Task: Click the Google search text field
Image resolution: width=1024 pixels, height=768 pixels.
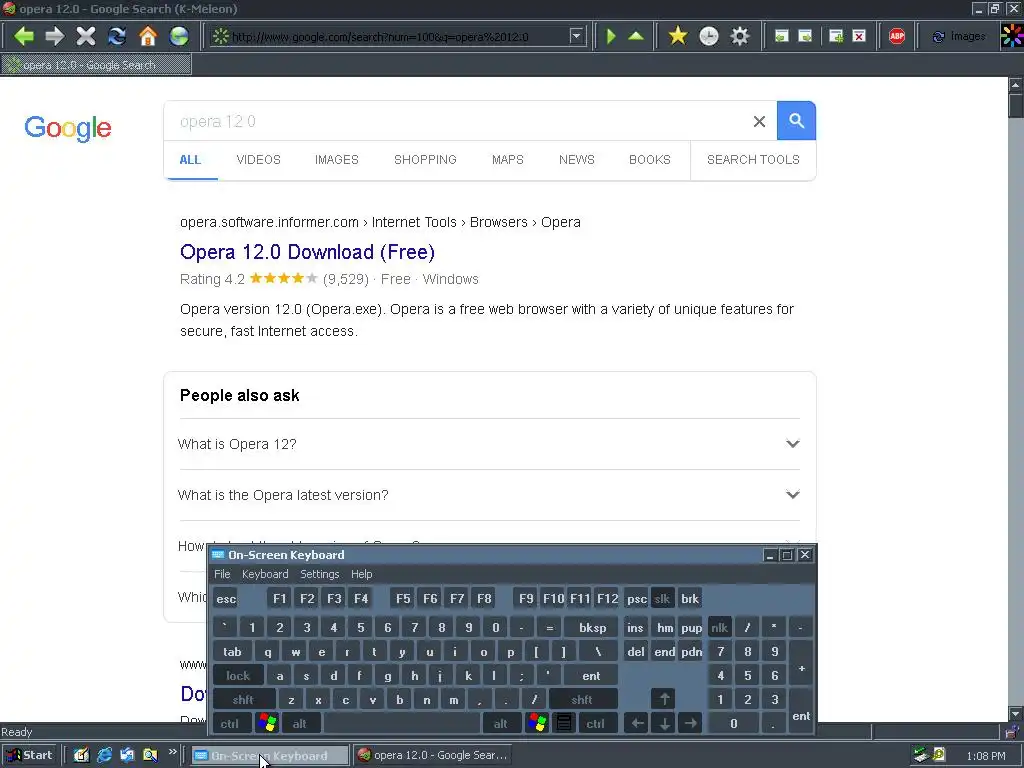Action: [x=457, y=121]
